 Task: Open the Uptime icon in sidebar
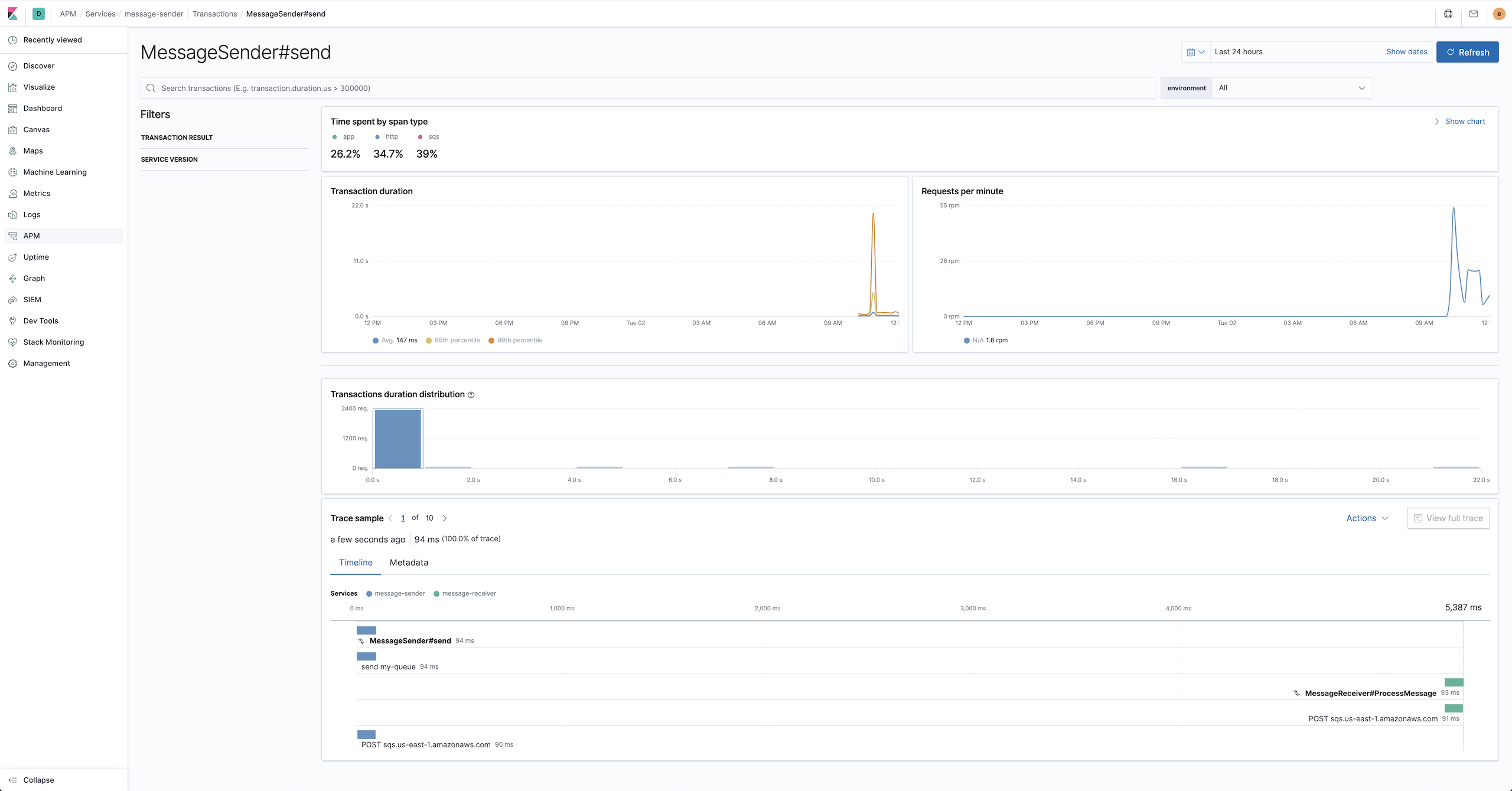[12, 257]
